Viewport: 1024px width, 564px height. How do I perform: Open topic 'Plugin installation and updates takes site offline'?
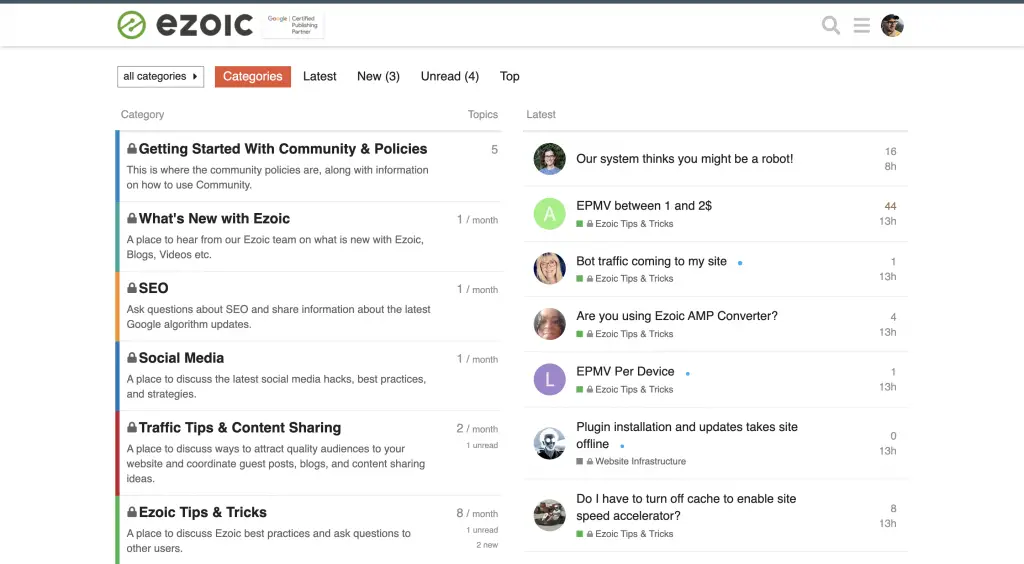686,435
